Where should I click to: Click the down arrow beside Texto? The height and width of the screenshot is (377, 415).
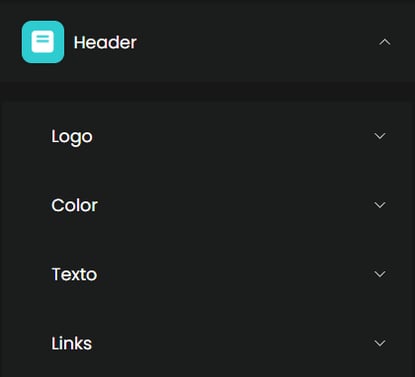click(380, 274)
